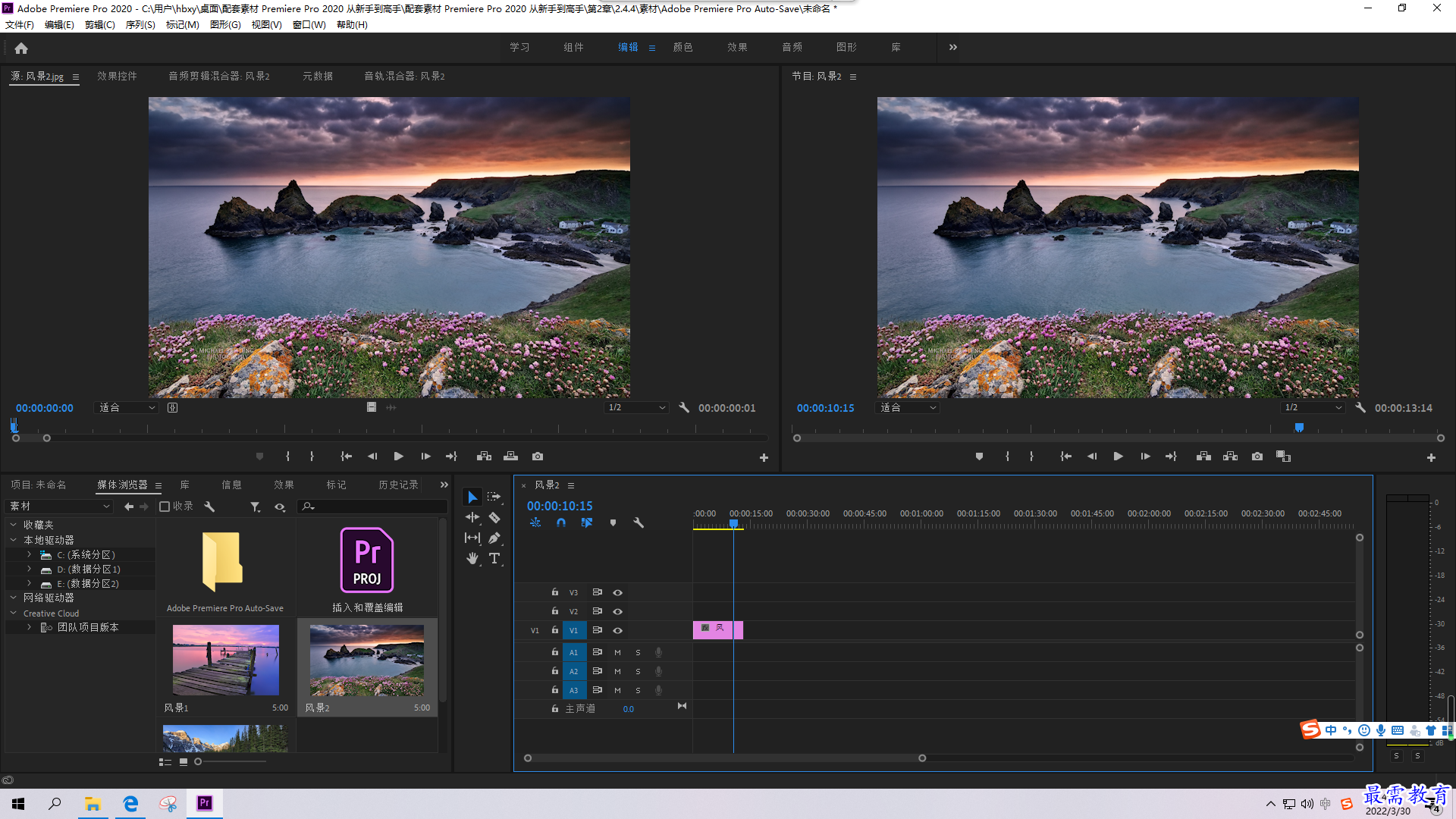The width and height of the screenshot is (1456, 819).
Task: Switch to the 颜色 workspace
Action: [682, 47]
